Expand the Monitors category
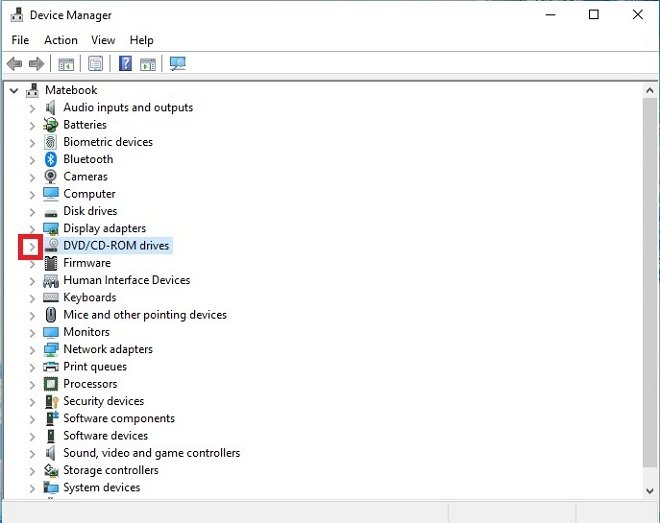The height and width of the screenshot is (523, 660). point(32,333)
